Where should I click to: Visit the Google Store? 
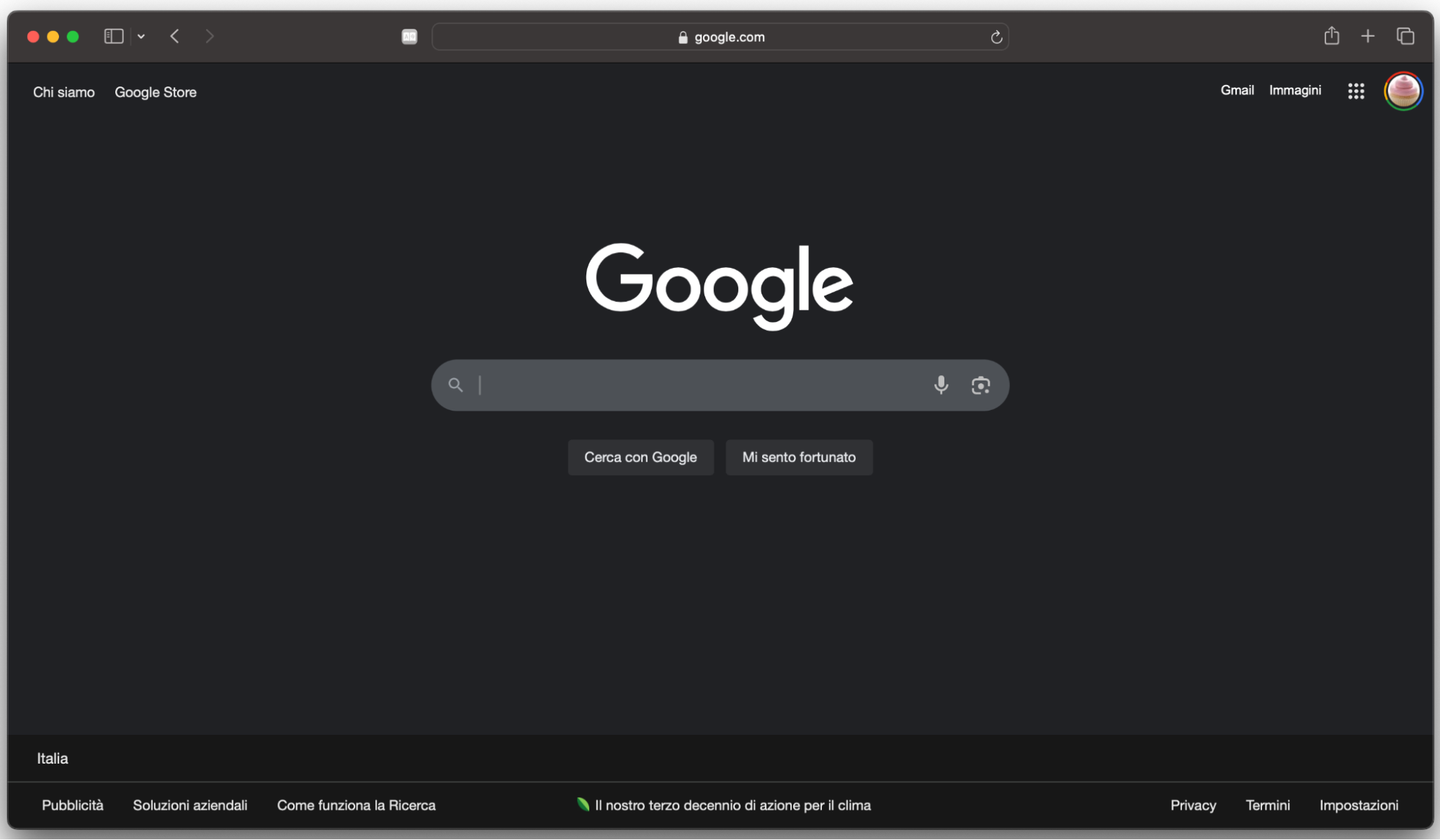[155, 91]
